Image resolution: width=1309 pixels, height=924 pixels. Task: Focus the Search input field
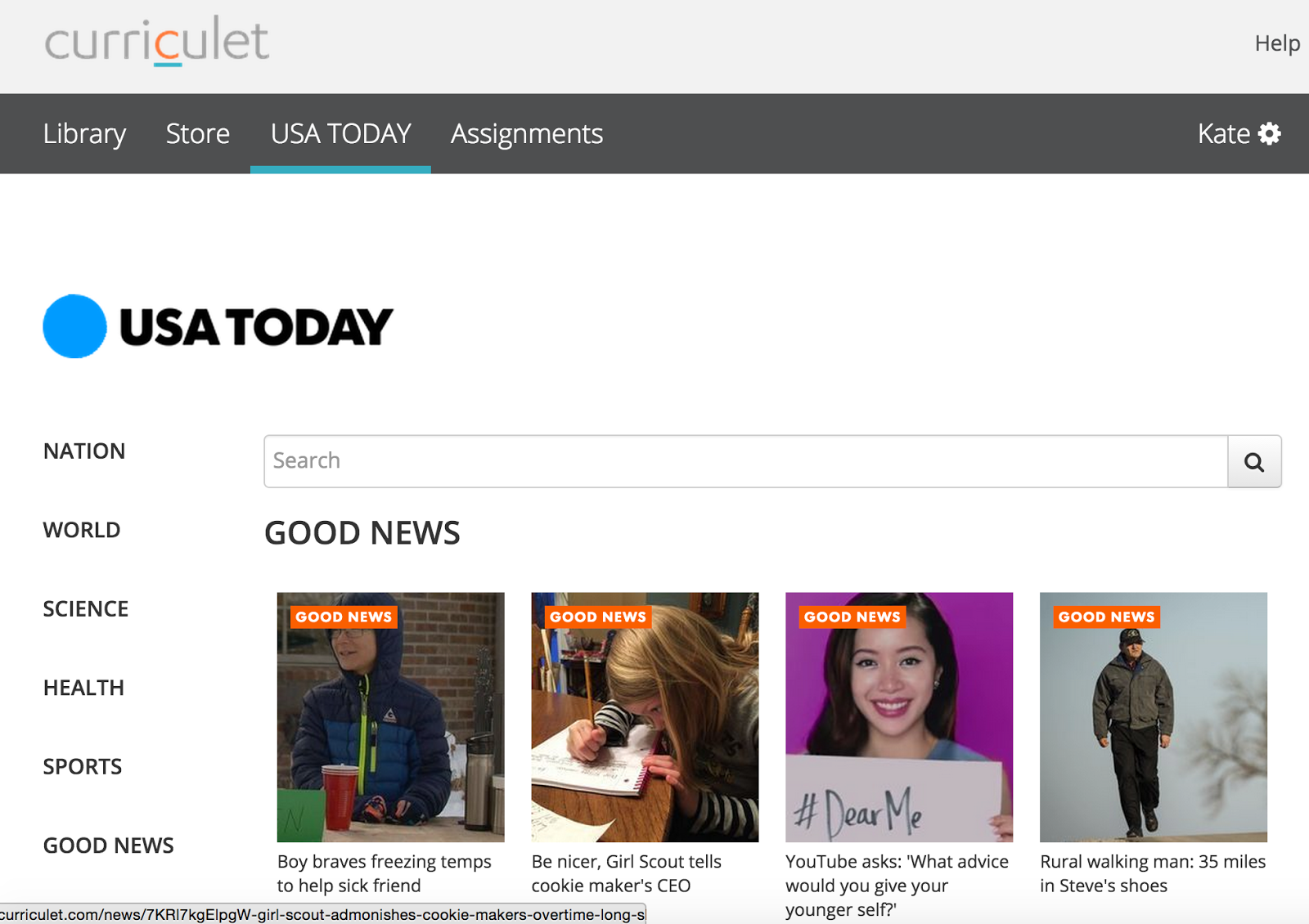click(746, 461)
